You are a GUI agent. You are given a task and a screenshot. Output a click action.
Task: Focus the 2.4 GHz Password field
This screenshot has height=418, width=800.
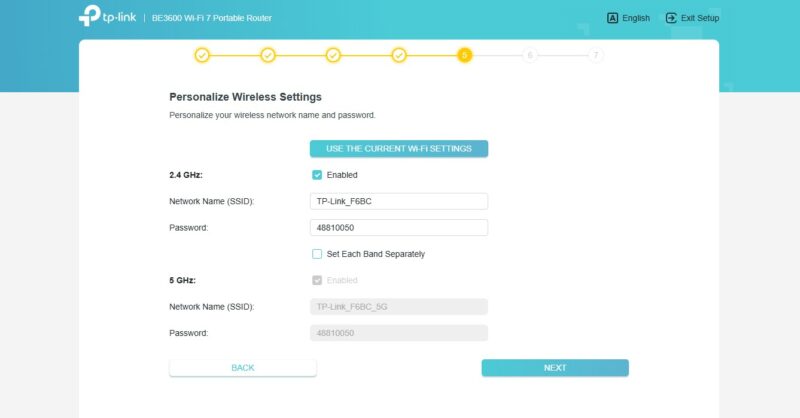click(399, 228)
